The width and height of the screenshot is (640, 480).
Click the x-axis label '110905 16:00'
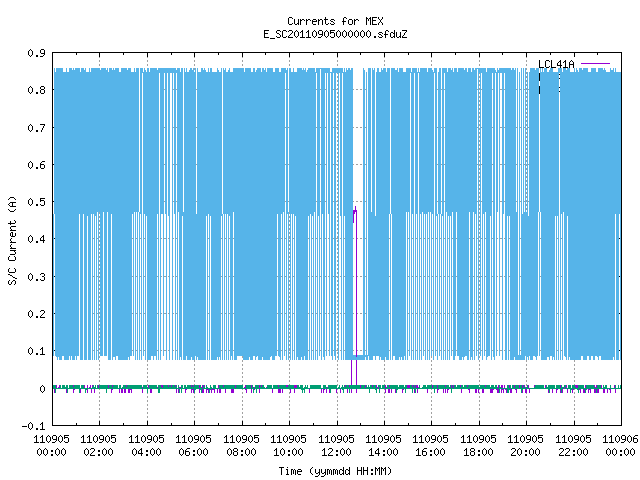pyautogui.click(x=431, y=446)
